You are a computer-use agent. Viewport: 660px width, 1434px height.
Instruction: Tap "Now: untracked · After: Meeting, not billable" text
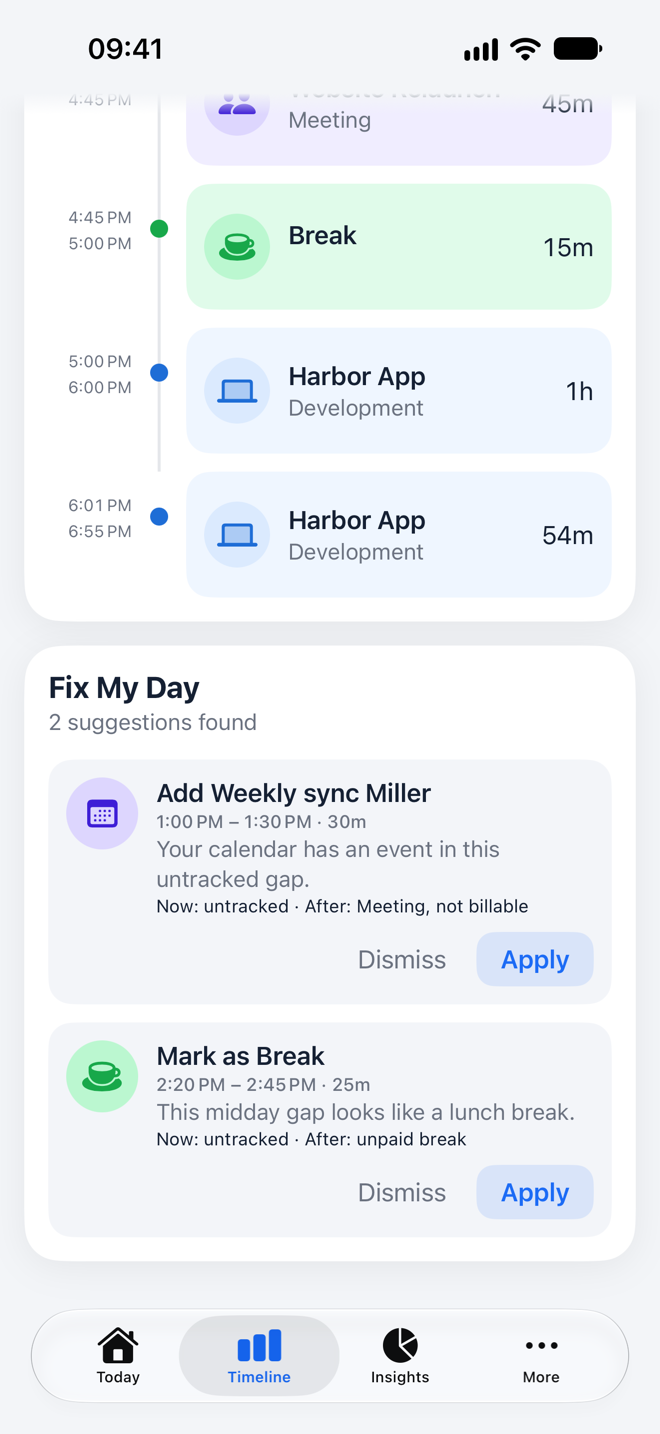coord(342,907)
